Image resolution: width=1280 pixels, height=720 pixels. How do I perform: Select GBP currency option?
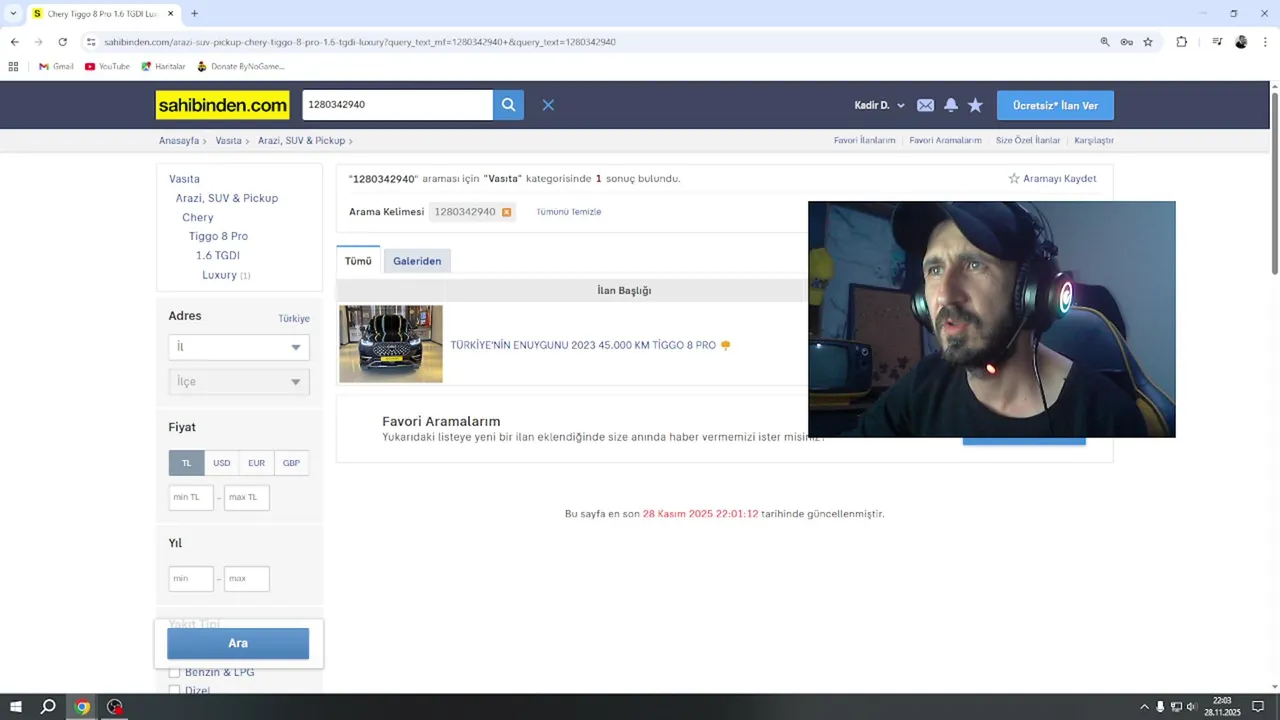pos(291,463)
